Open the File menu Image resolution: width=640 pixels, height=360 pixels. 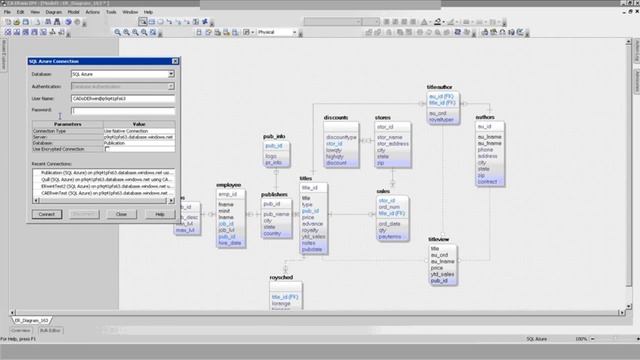click(x=7, y=12)
